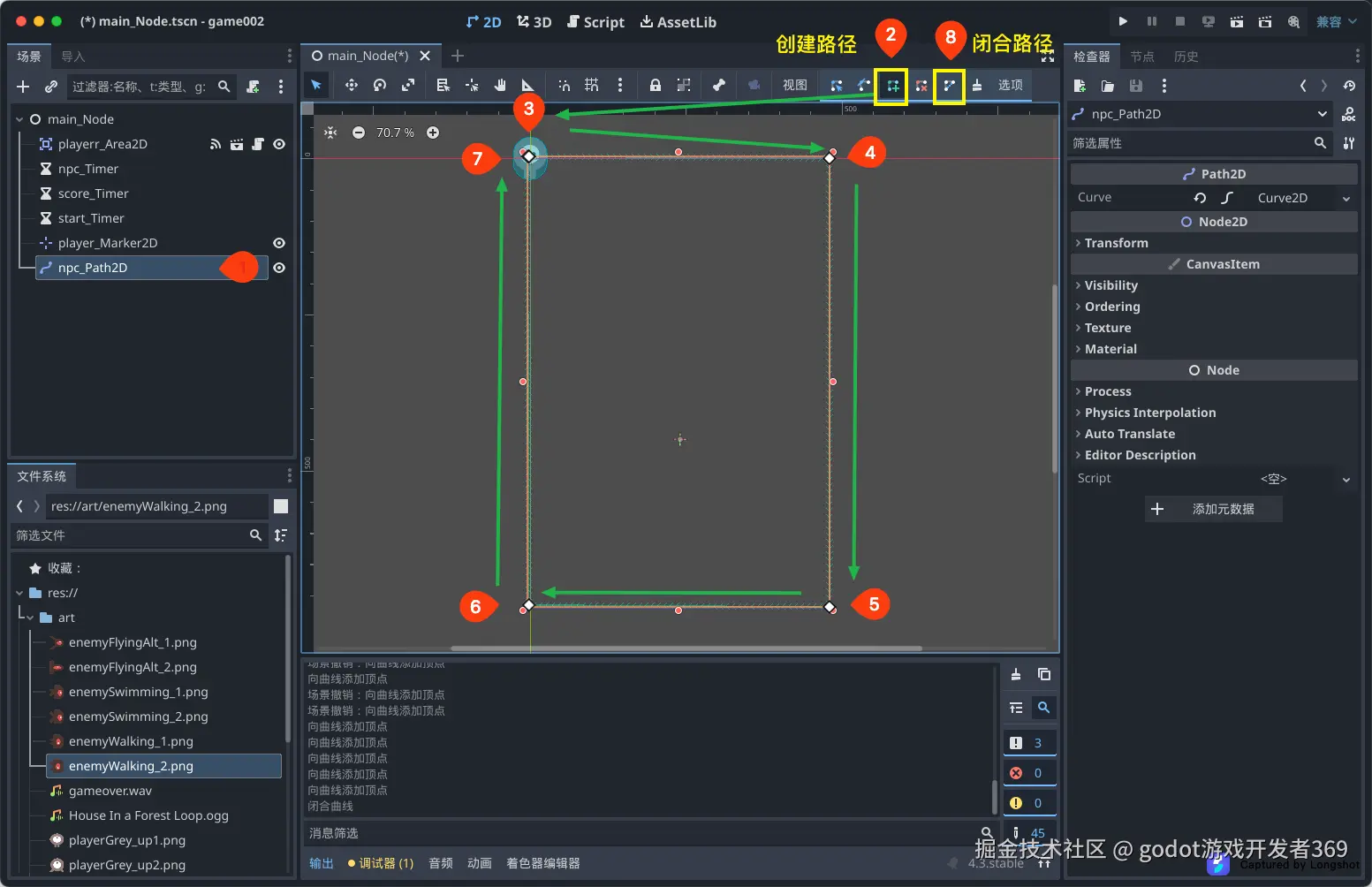Open the Curve2D resource dropdown

[x=1346, y=198]
